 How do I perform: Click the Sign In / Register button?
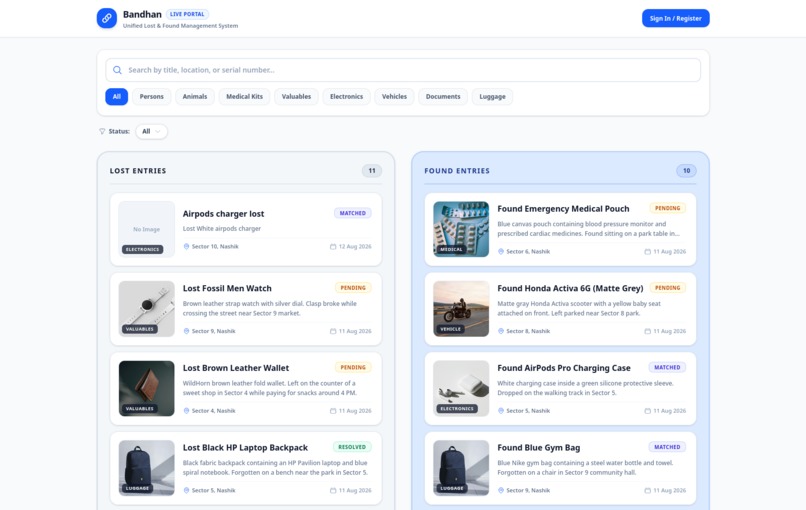pyautogui.click(x=675, y=18)
